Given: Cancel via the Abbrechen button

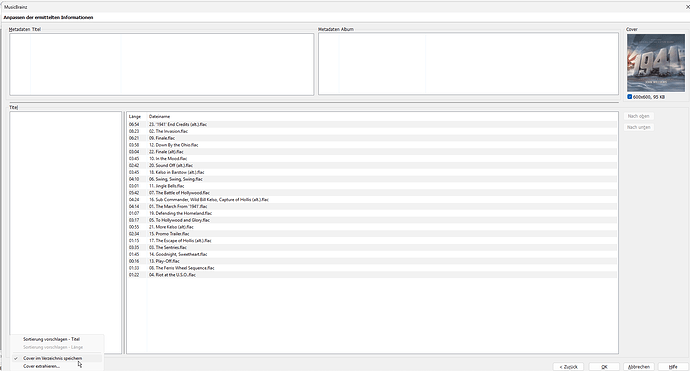Looking at the screenshot, I should point(639,367).
